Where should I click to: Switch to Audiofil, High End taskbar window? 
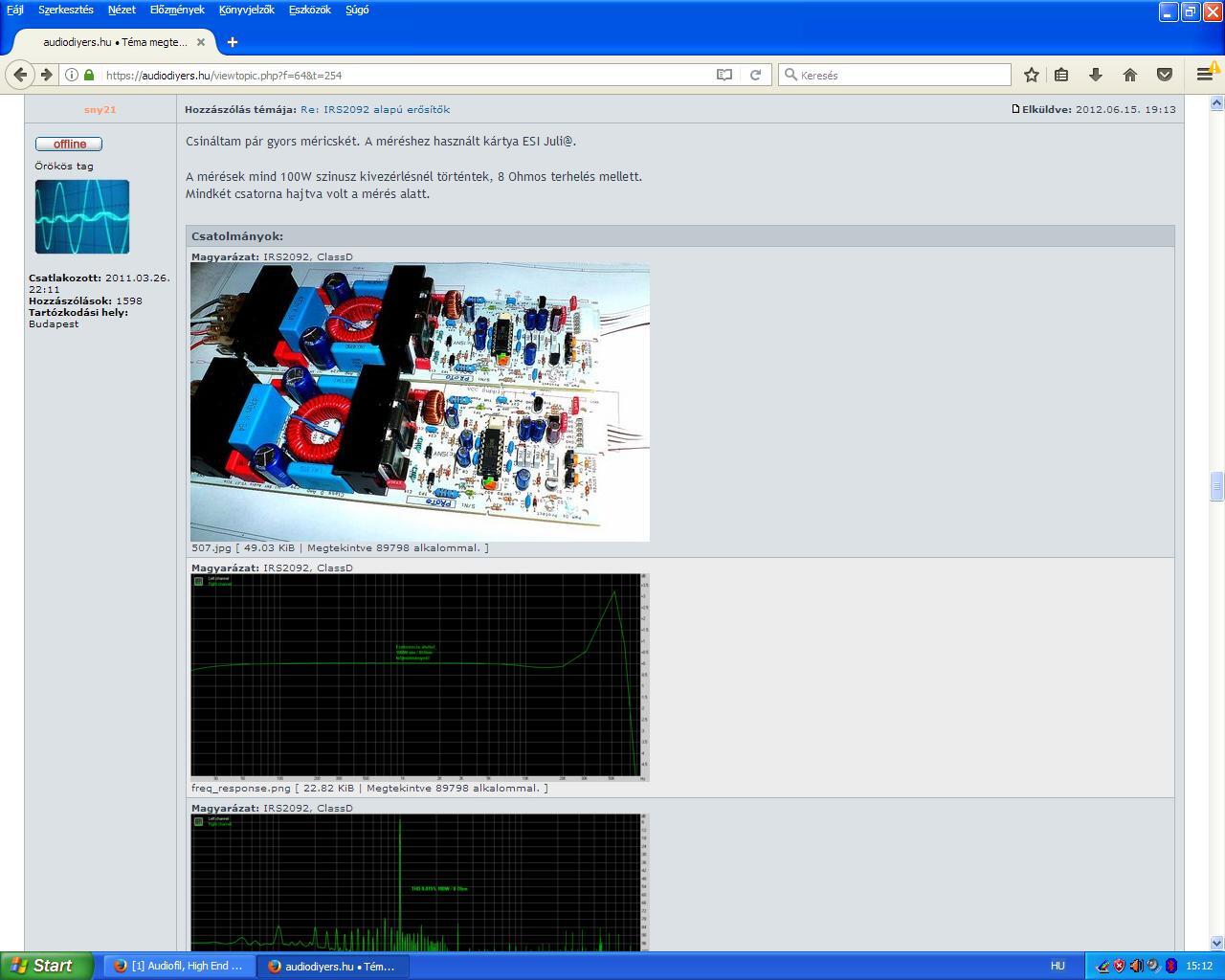click(x=179, y=966)
